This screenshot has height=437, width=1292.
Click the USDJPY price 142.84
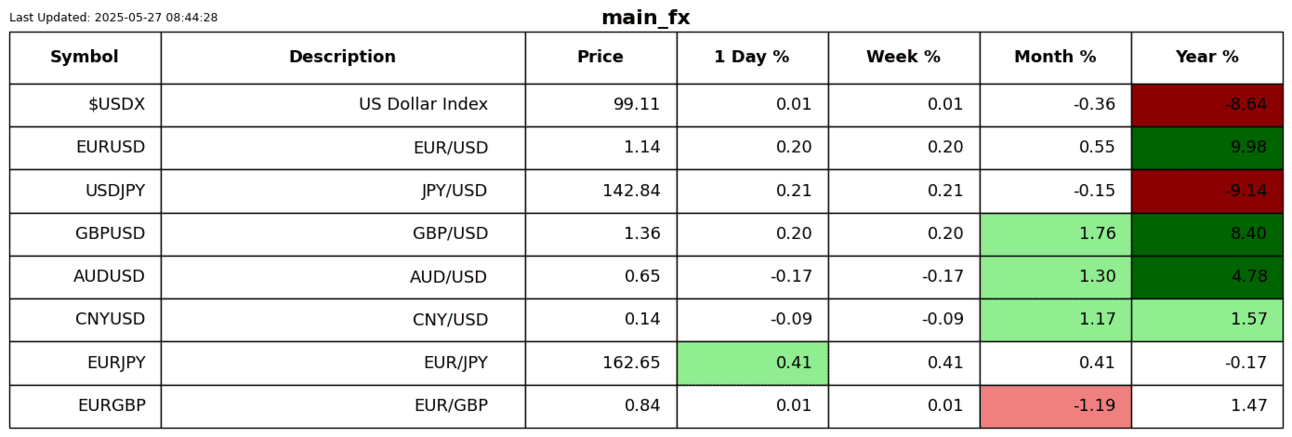pyautogui.click(x=601, y=191)
